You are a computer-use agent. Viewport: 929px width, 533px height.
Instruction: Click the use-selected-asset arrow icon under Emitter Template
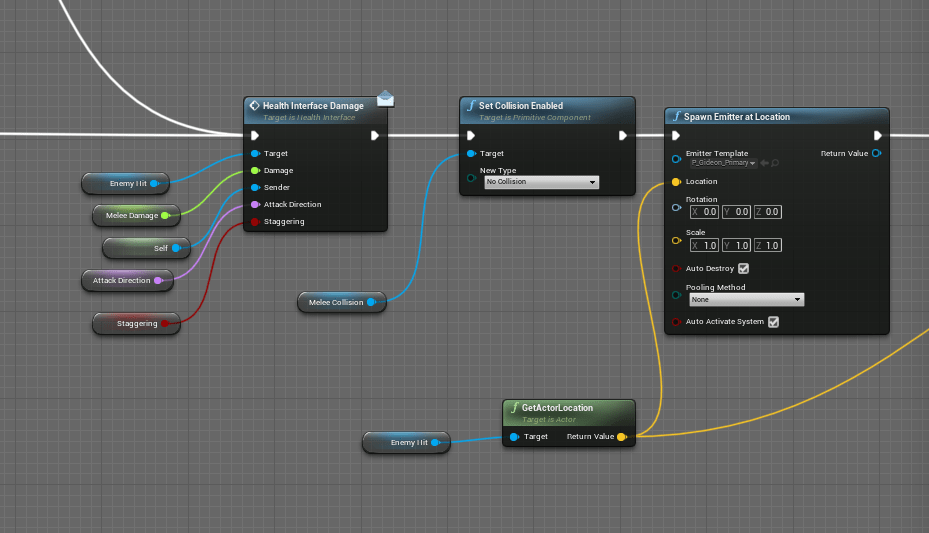[x=764, y=162]
